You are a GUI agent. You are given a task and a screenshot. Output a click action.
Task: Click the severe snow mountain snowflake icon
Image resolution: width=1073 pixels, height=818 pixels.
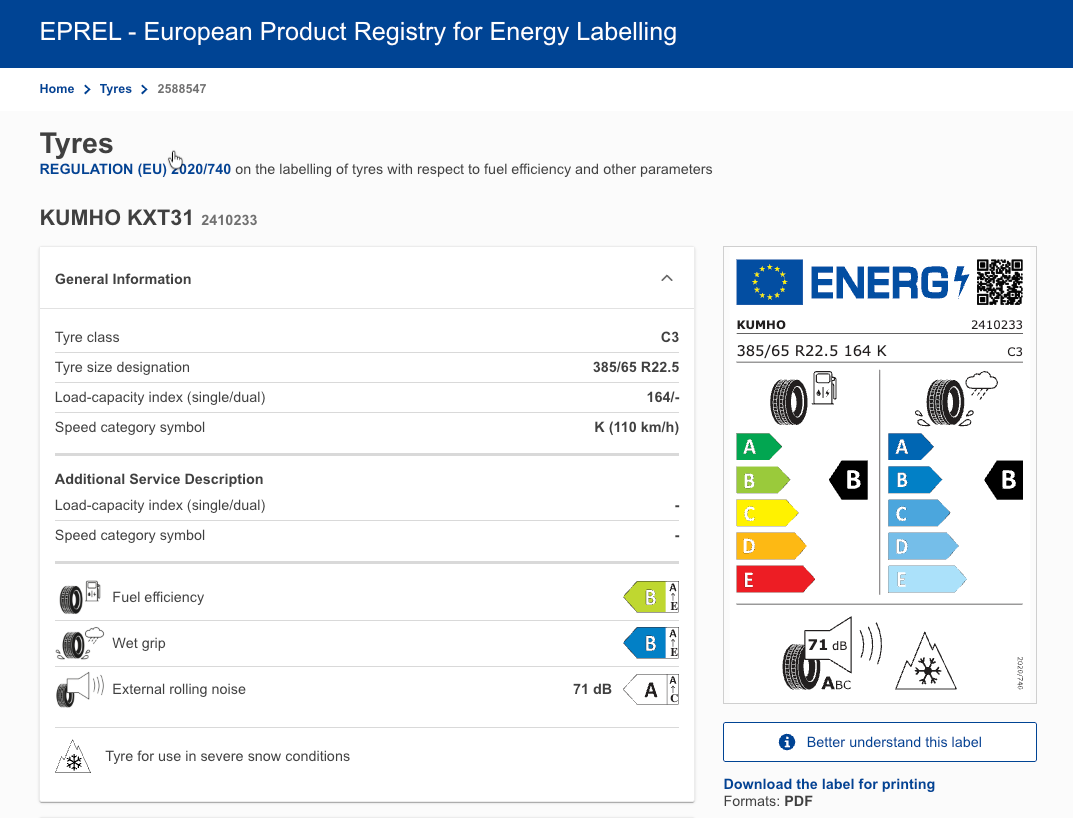(x=73, y=756)
